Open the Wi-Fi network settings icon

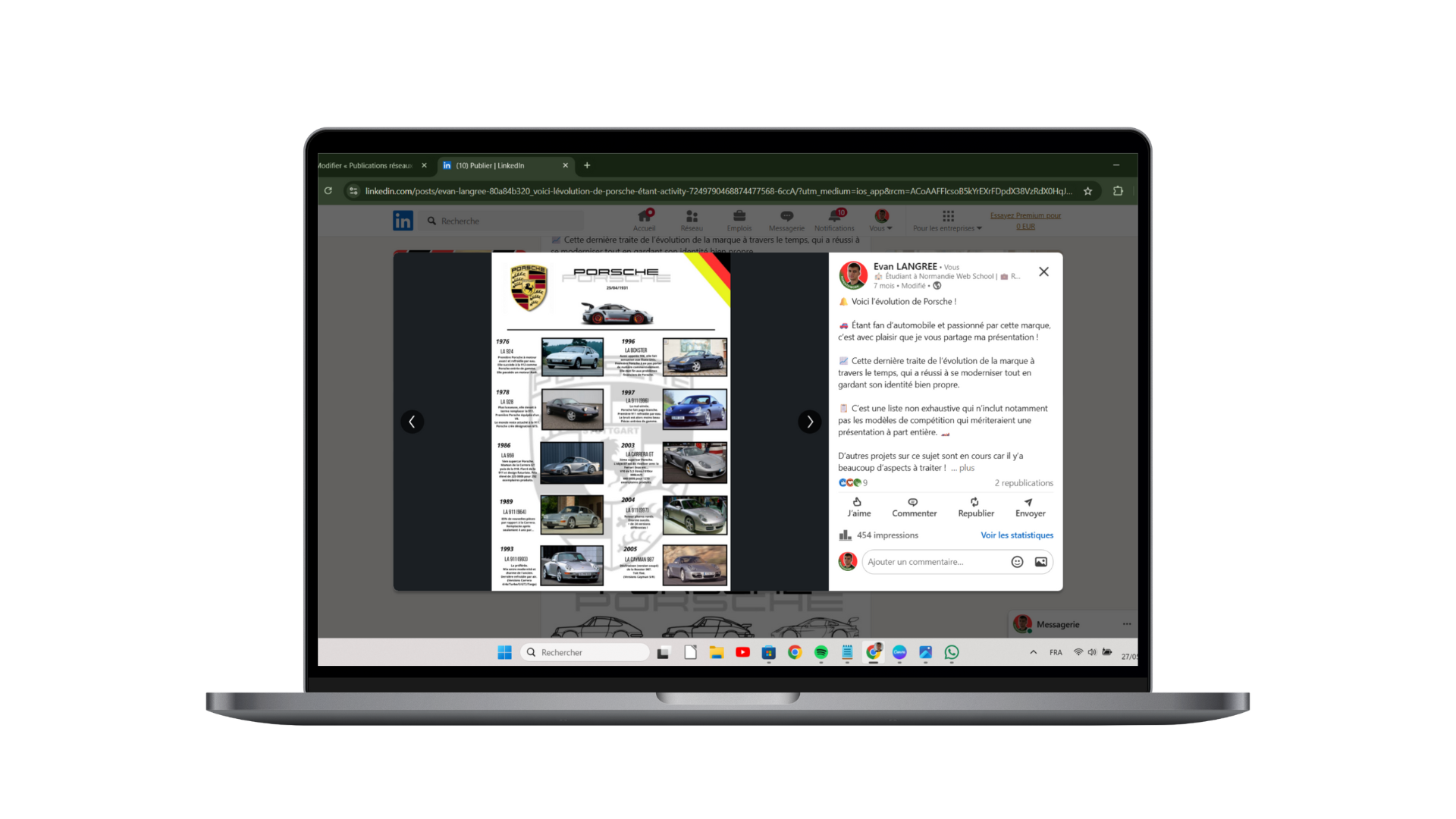pos(1078,652)
